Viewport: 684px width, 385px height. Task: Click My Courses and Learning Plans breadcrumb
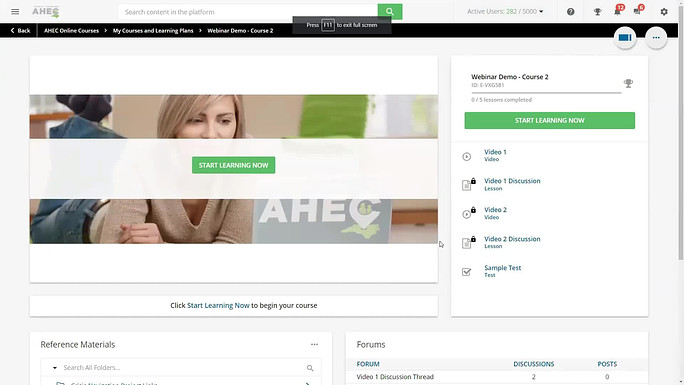tap(153, 31)
